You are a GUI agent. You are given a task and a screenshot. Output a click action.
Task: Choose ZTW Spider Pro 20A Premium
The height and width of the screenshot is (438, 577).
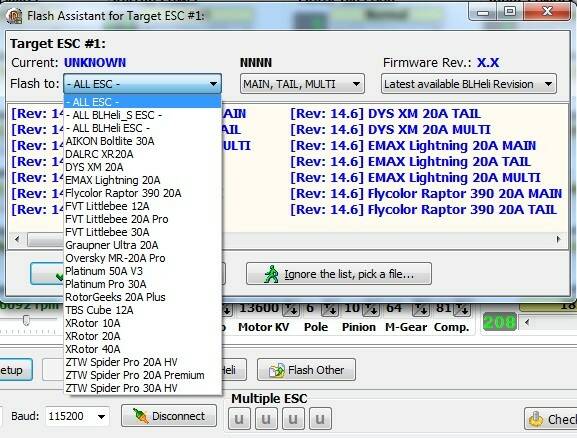click(x=142, y=375)
